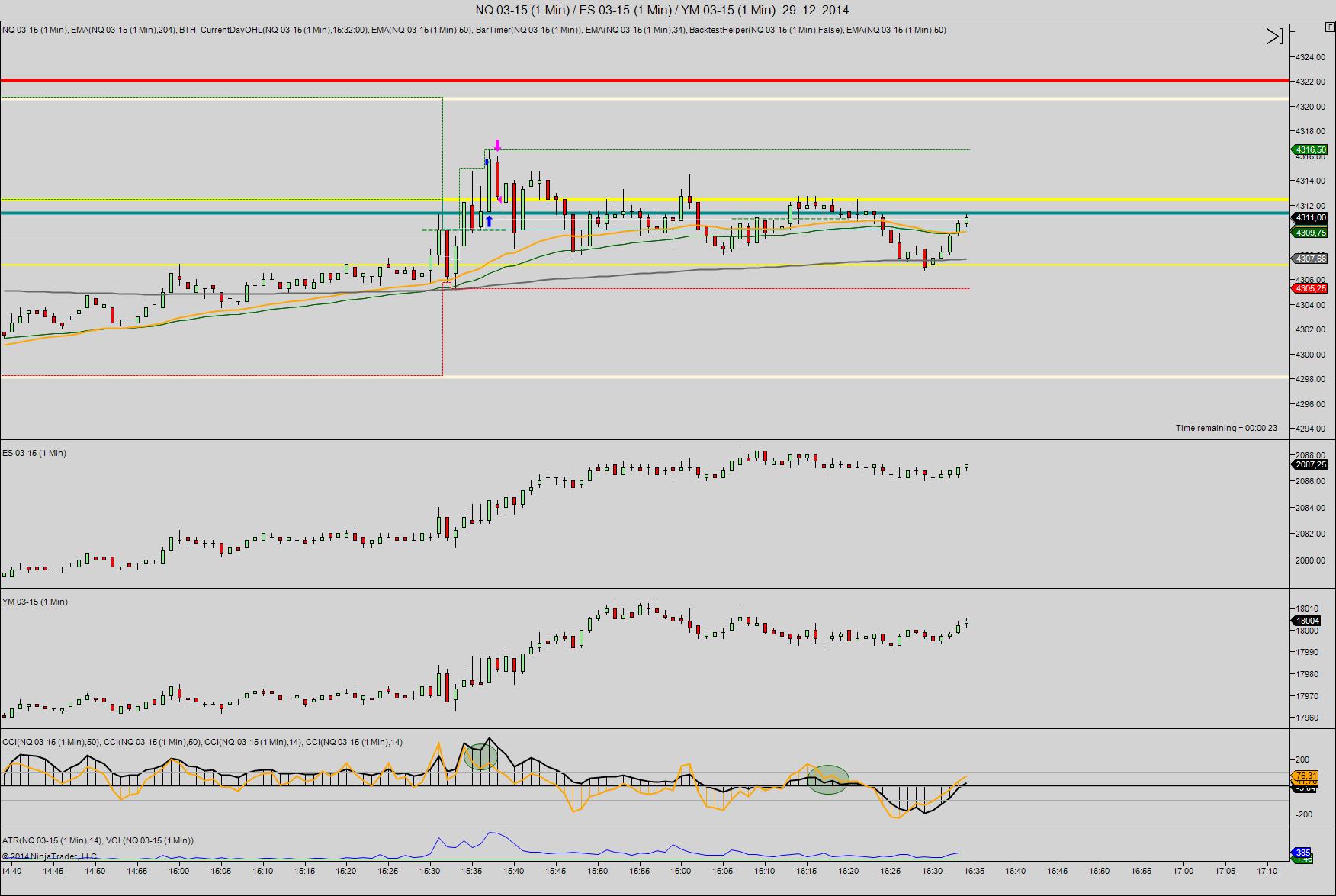This screenshot has width=1336, height=896.
Task: Click the ATR and VOL panel label
Action: [98, 840]
